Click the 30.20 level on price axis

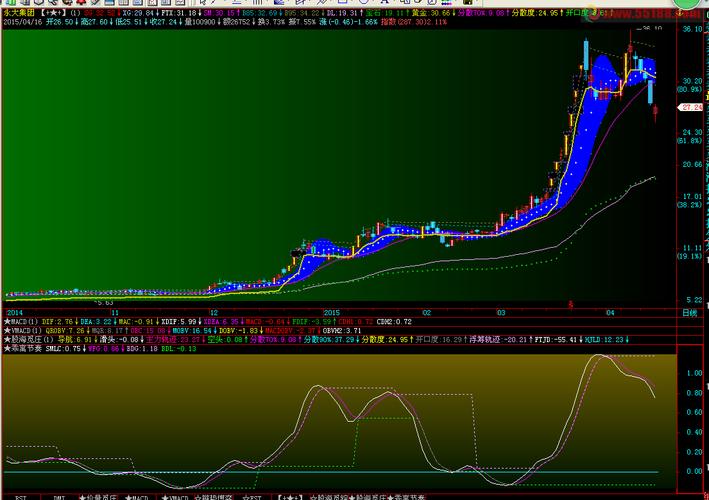point(693,81)
